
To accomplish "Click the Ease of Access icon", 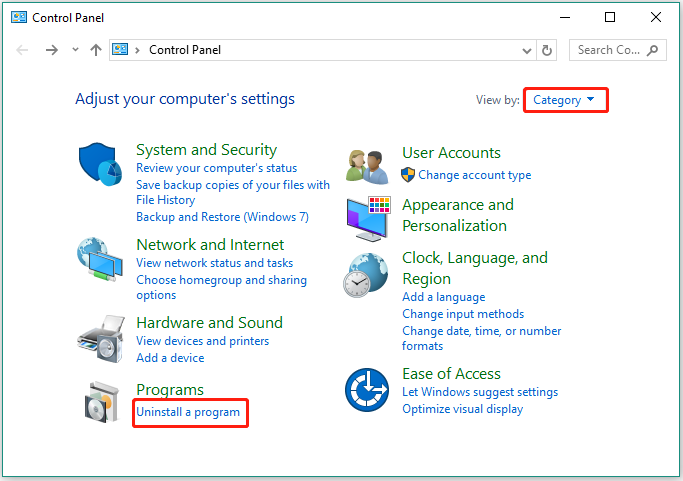I will (367, 390).
